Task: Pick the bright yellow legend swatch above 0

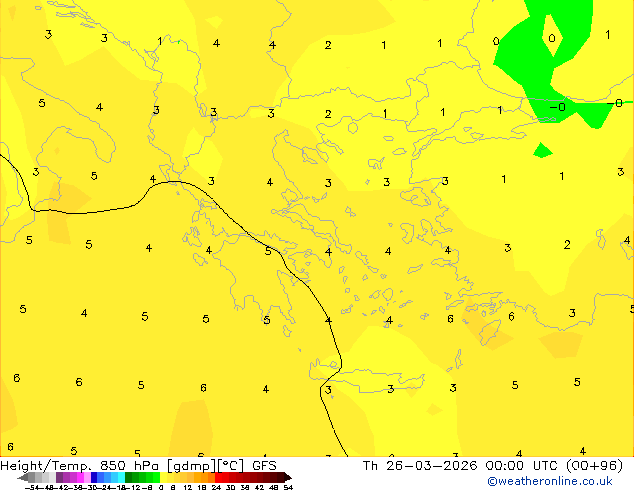Action: click(163, 478)
